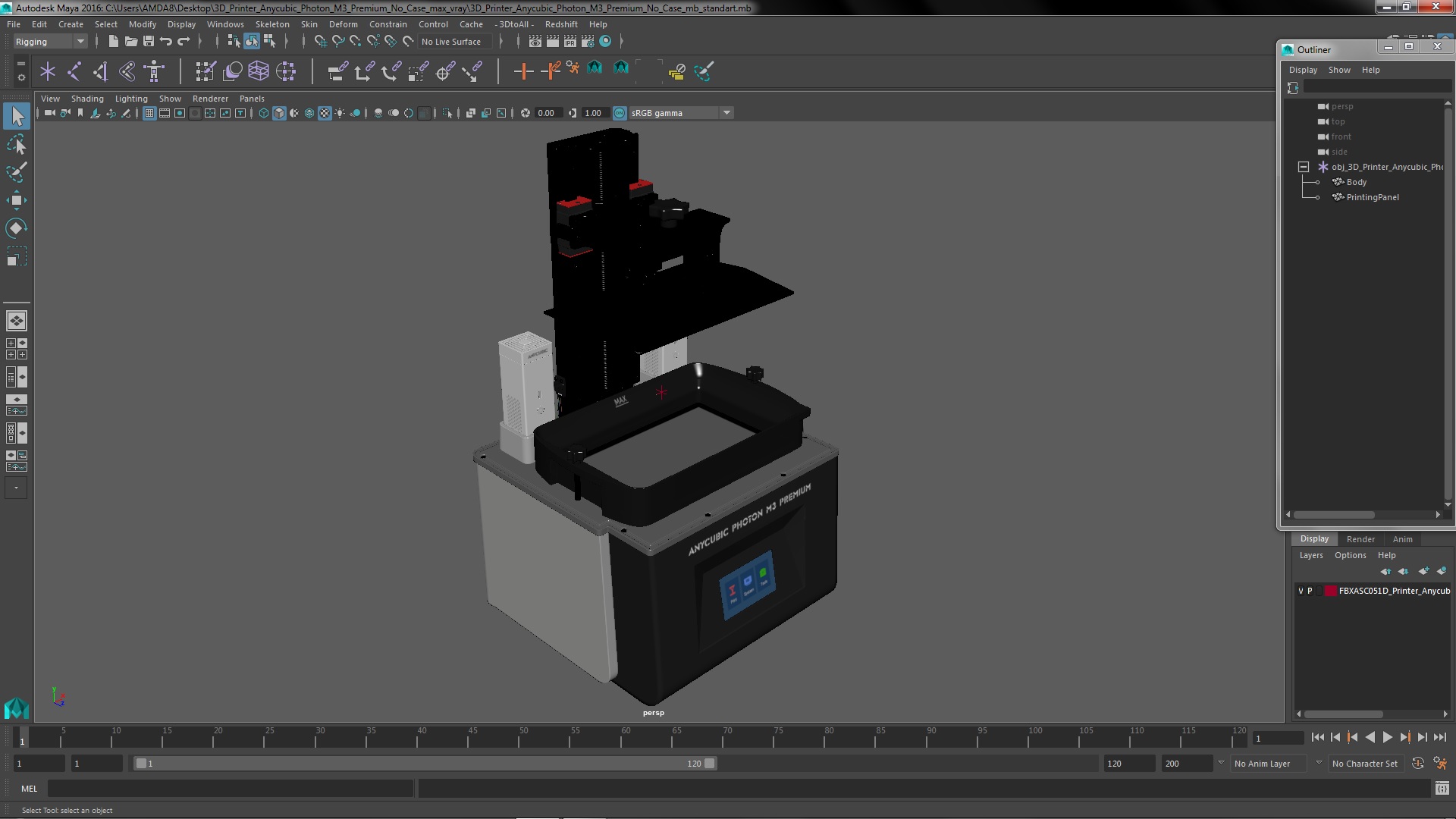Select the PrintingPanel node in Outliner

pyautogui.click(x=1372, y=197)
